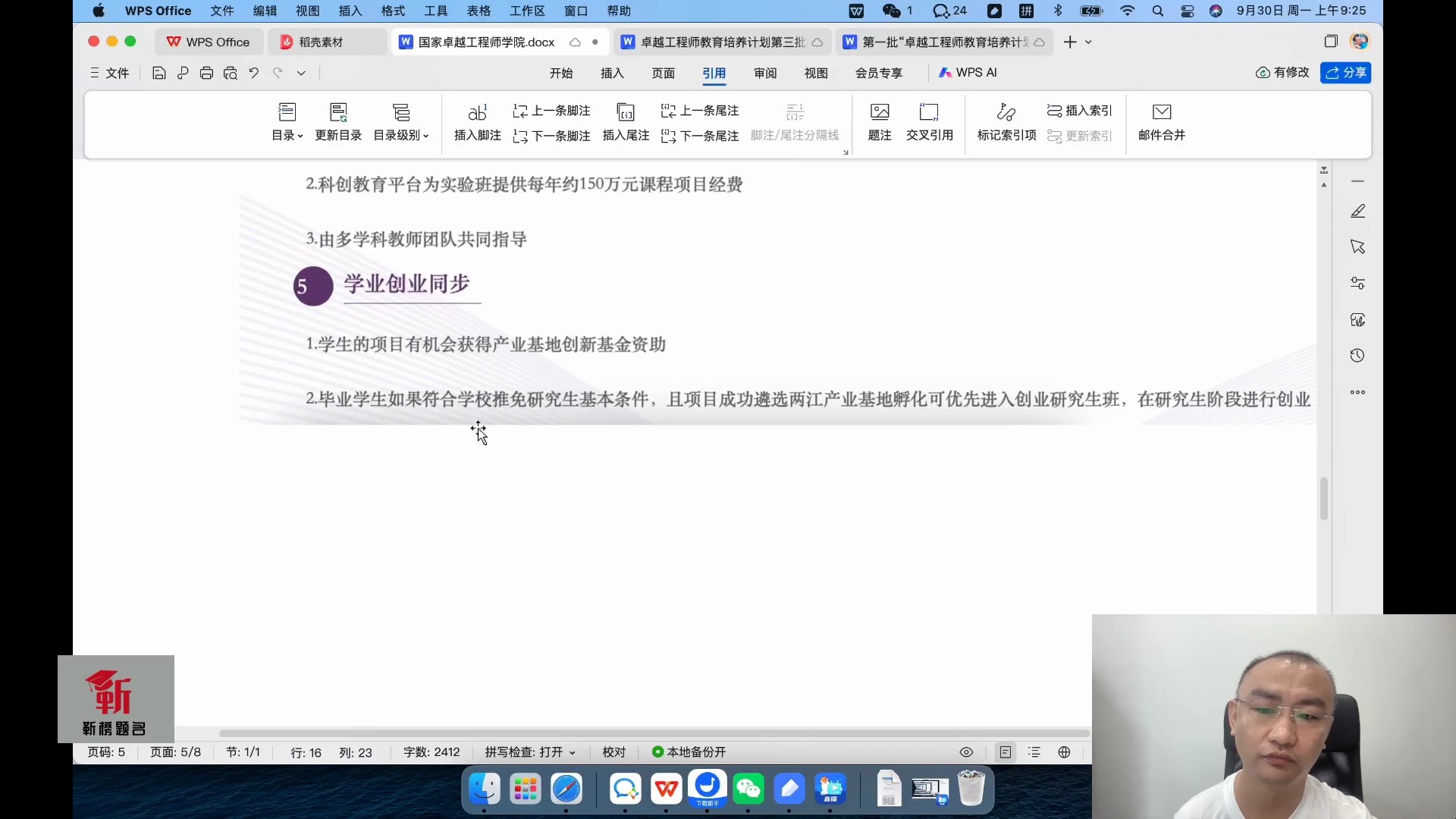The width and height of the screenshot is (1456, 819).
Task: Open the history clock icon in right sidebar
Action: click(1357, 356)
